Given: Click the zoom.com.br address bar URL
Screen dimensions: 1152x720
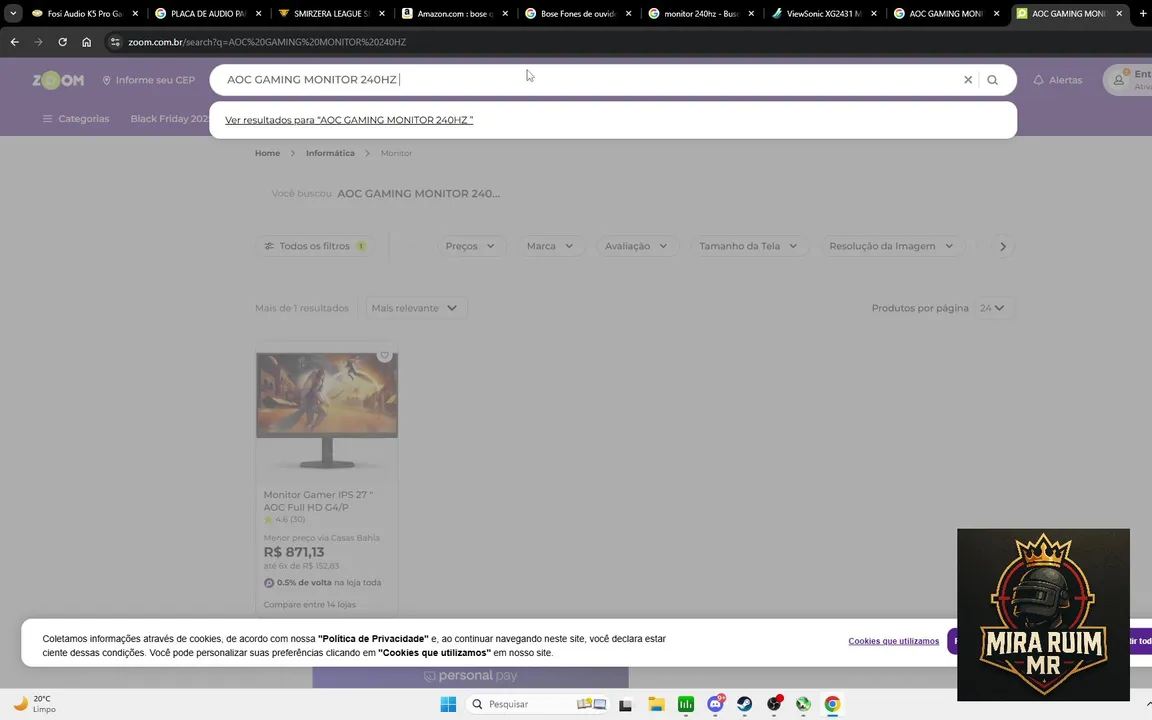Looking at the screenshot, I should pyautogui.click(x=267, y=42).
